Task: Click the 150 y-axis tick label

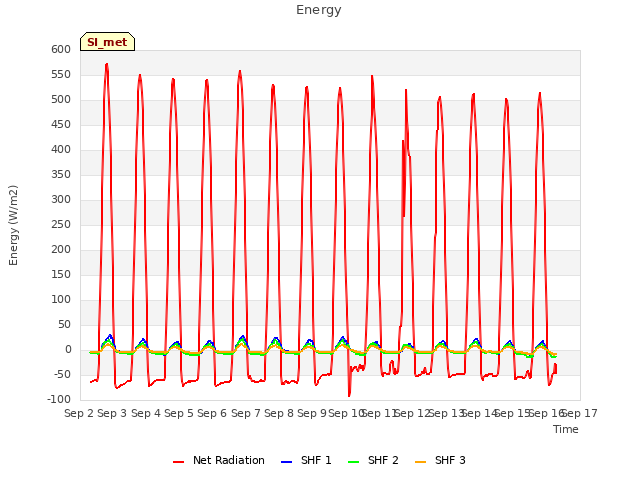Action: 61,275
